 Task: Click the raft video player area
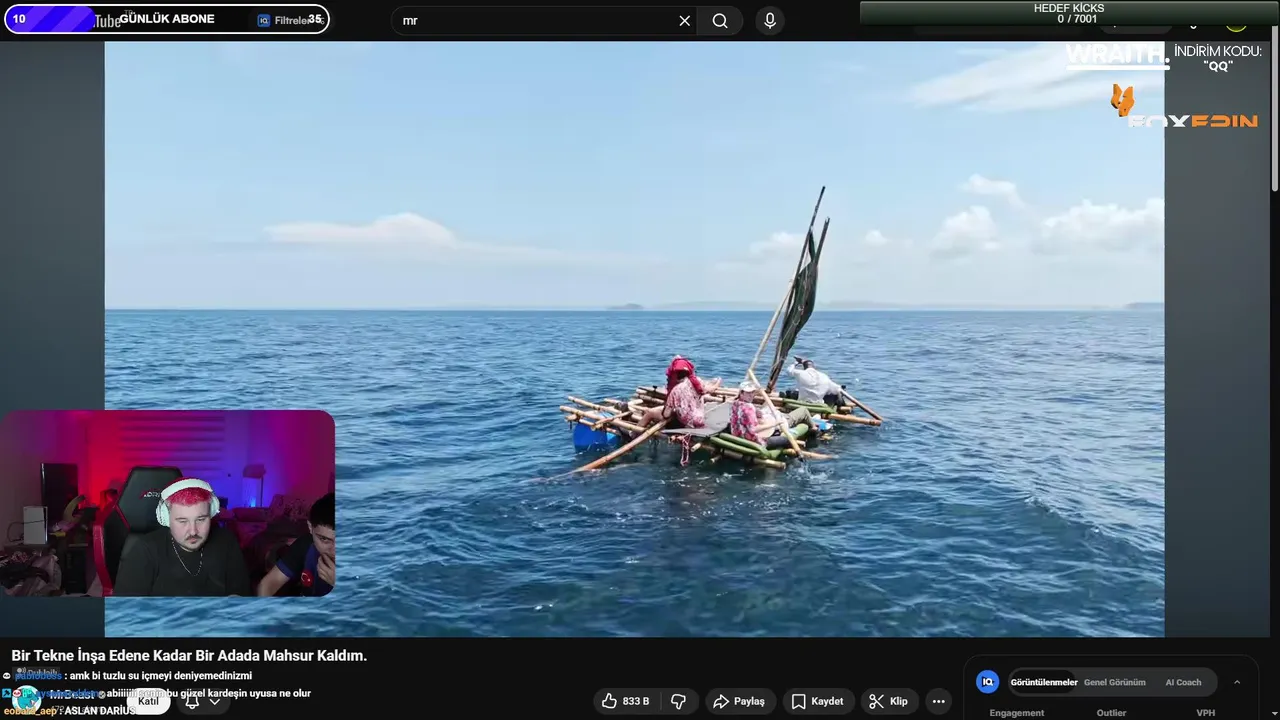point(634,338)
